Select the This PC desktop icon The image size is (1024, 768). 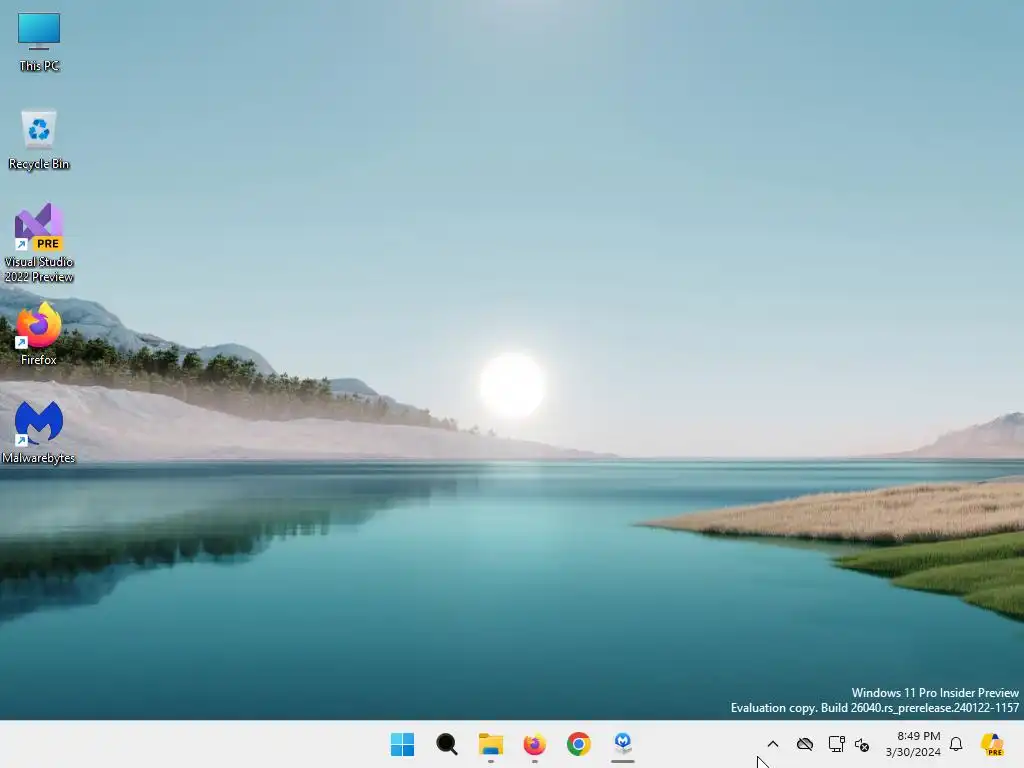(39, 42)
